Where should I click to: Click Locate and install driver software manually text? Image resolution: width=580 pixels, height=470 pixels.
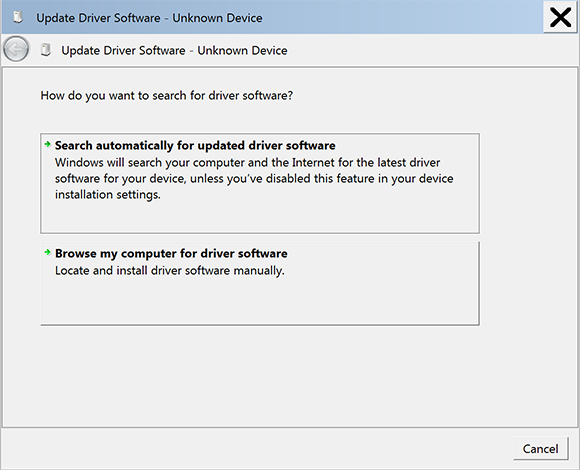coord(170,270)
